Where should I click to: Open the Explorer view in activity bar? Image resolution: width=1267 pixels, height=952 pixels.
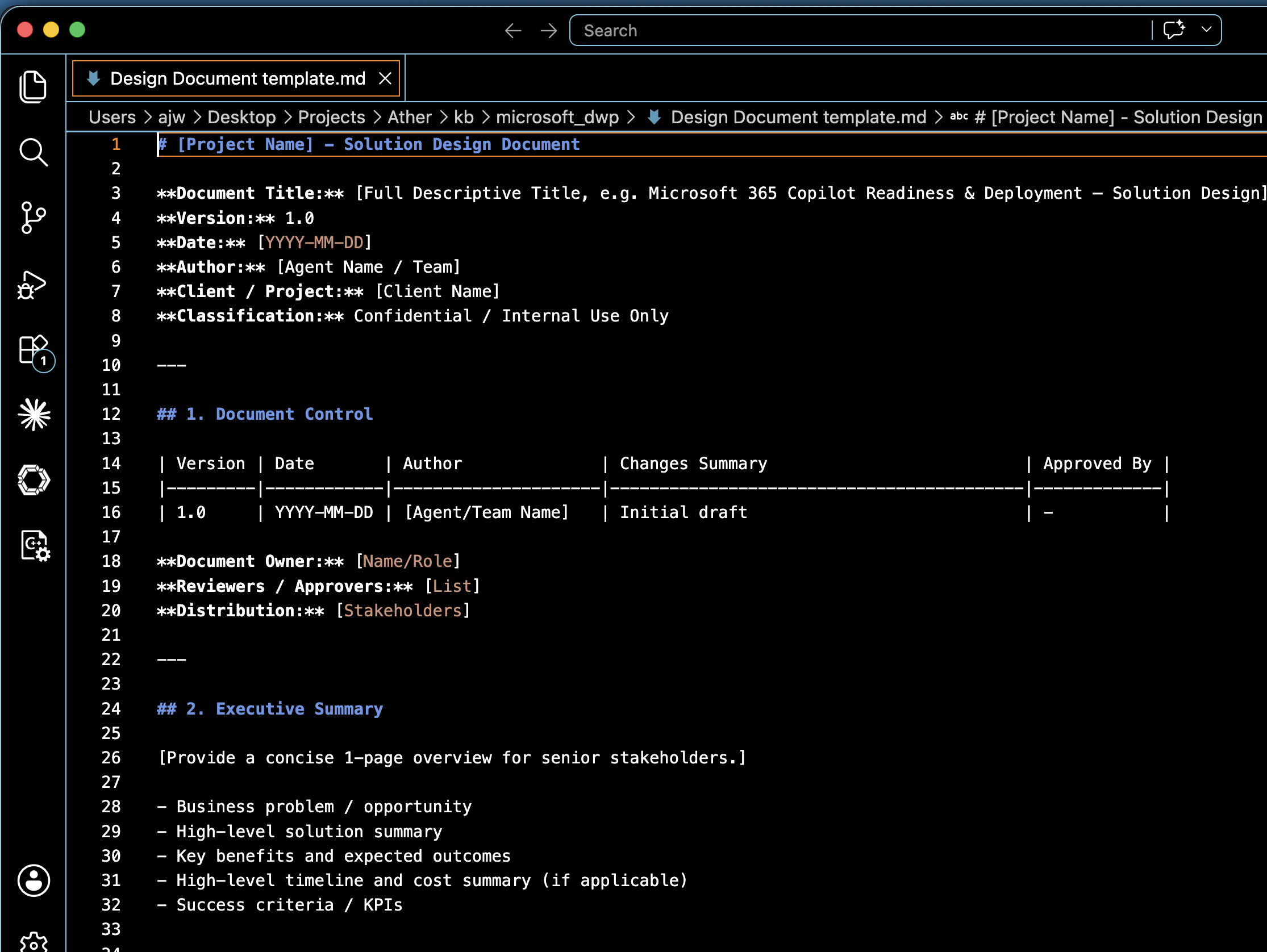point(33,87)
